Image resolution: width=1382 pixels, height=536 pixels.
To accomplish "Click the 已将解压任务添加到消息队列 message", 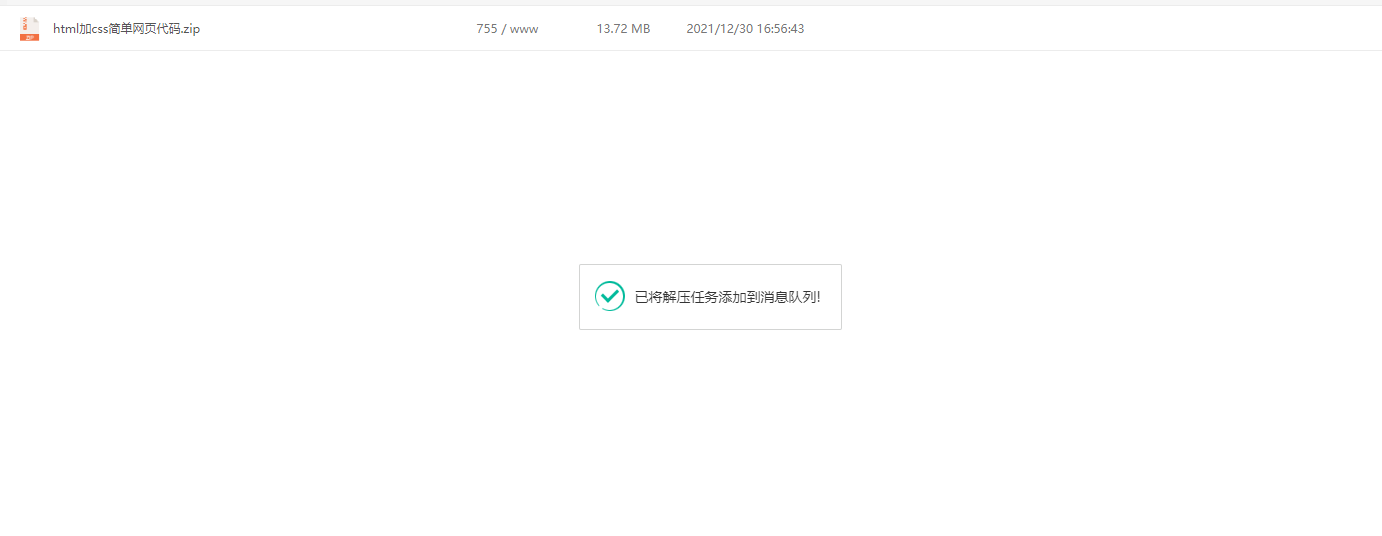I will [728, 297].
